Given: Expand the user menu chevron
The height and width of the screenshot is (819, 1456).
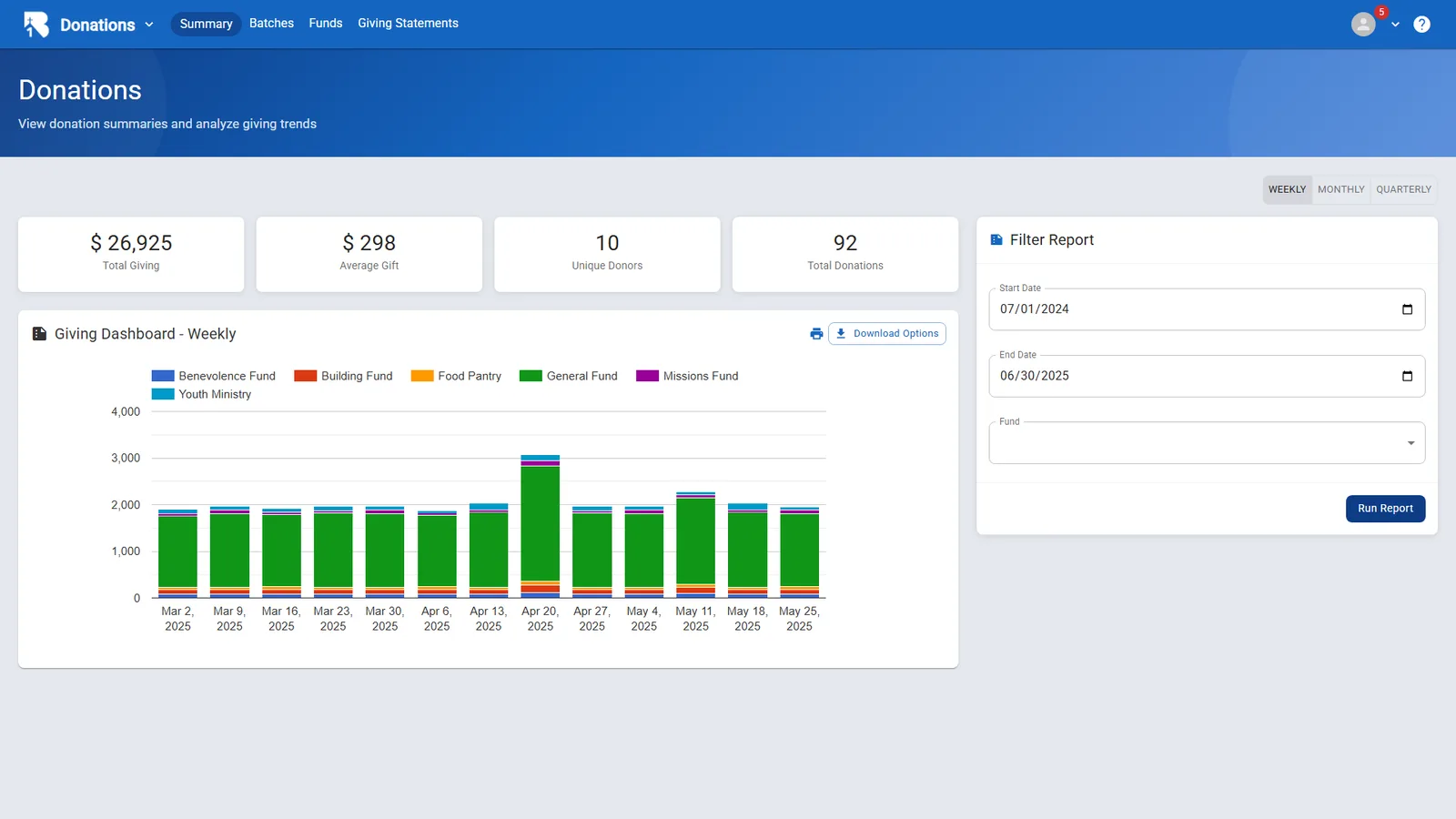Looking at the screenshot, I should pos(1395,25).
